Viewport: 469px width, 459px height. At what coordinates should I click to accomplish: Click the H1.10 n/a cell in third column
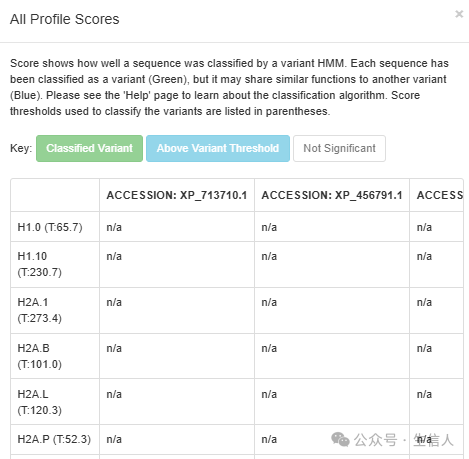click(437, 264)
